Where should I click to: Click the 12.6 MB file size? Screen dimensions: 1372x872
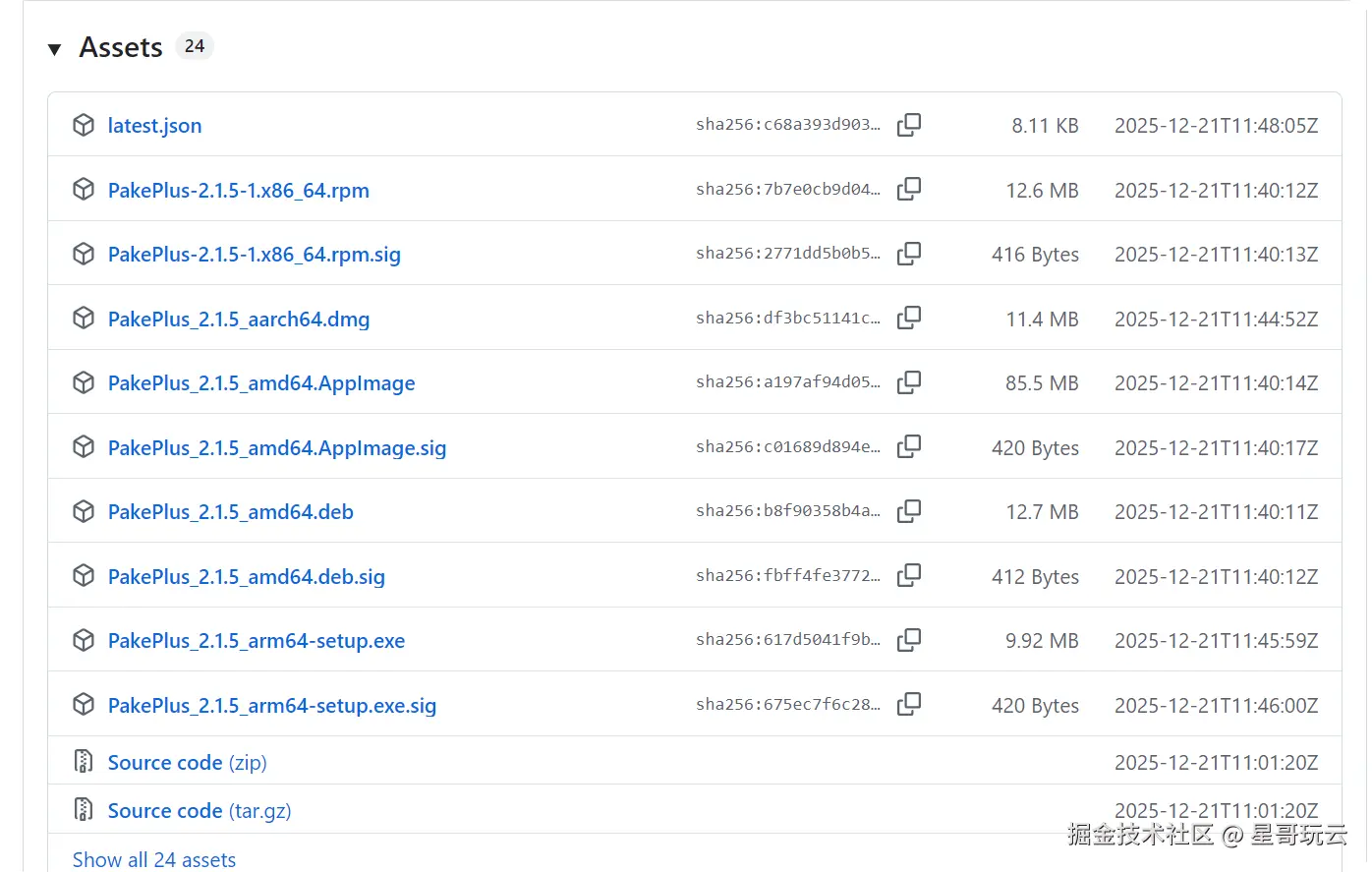click(x=1042, y=191)
